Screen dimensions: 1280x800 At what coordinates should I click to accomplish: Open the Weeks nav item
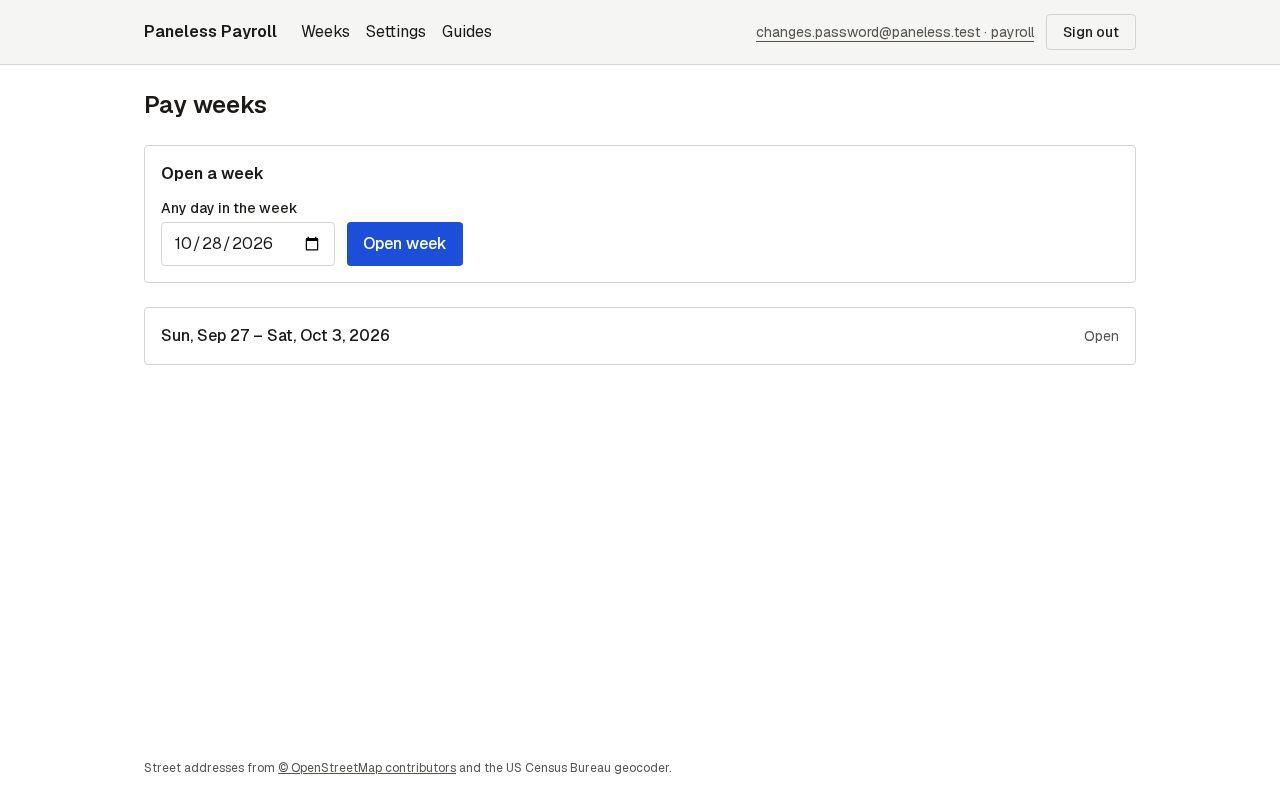[x=325, y=32]
